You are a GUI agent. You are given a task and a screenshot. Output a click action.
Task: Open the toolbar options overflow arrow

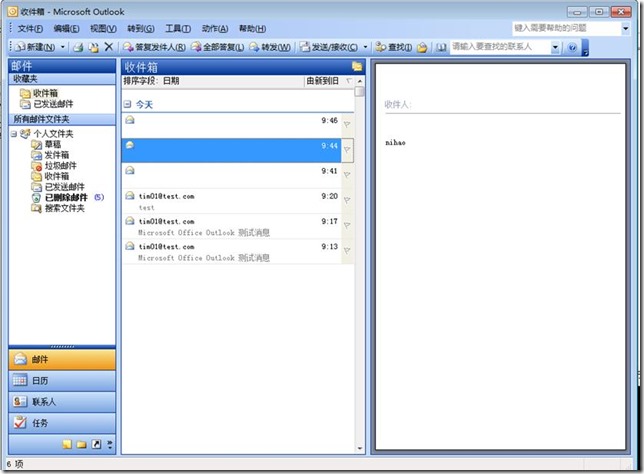coord(585,48)
